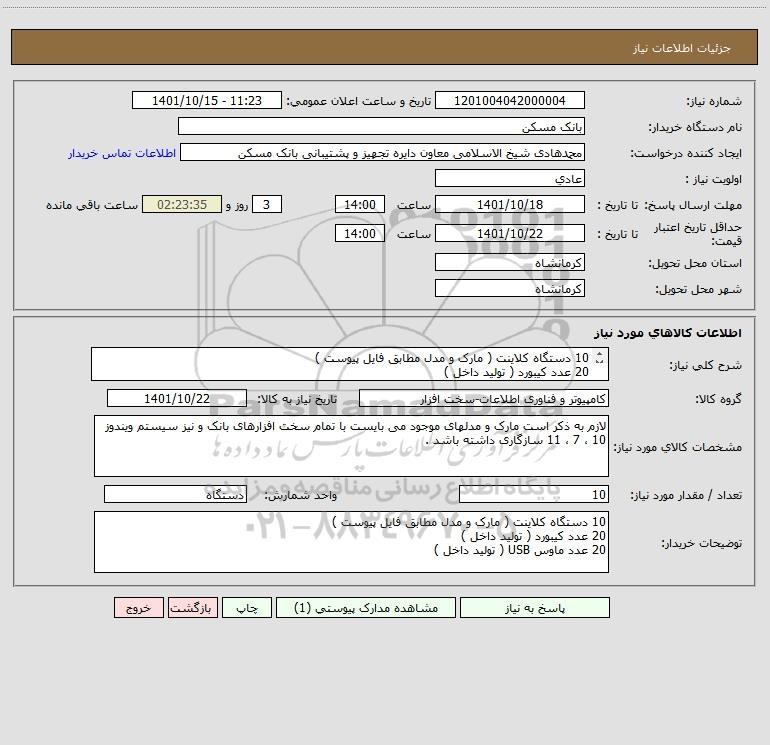770x745 pixels.
Task: Click the priority field showing عادي
Action: [x=510, y=178]
